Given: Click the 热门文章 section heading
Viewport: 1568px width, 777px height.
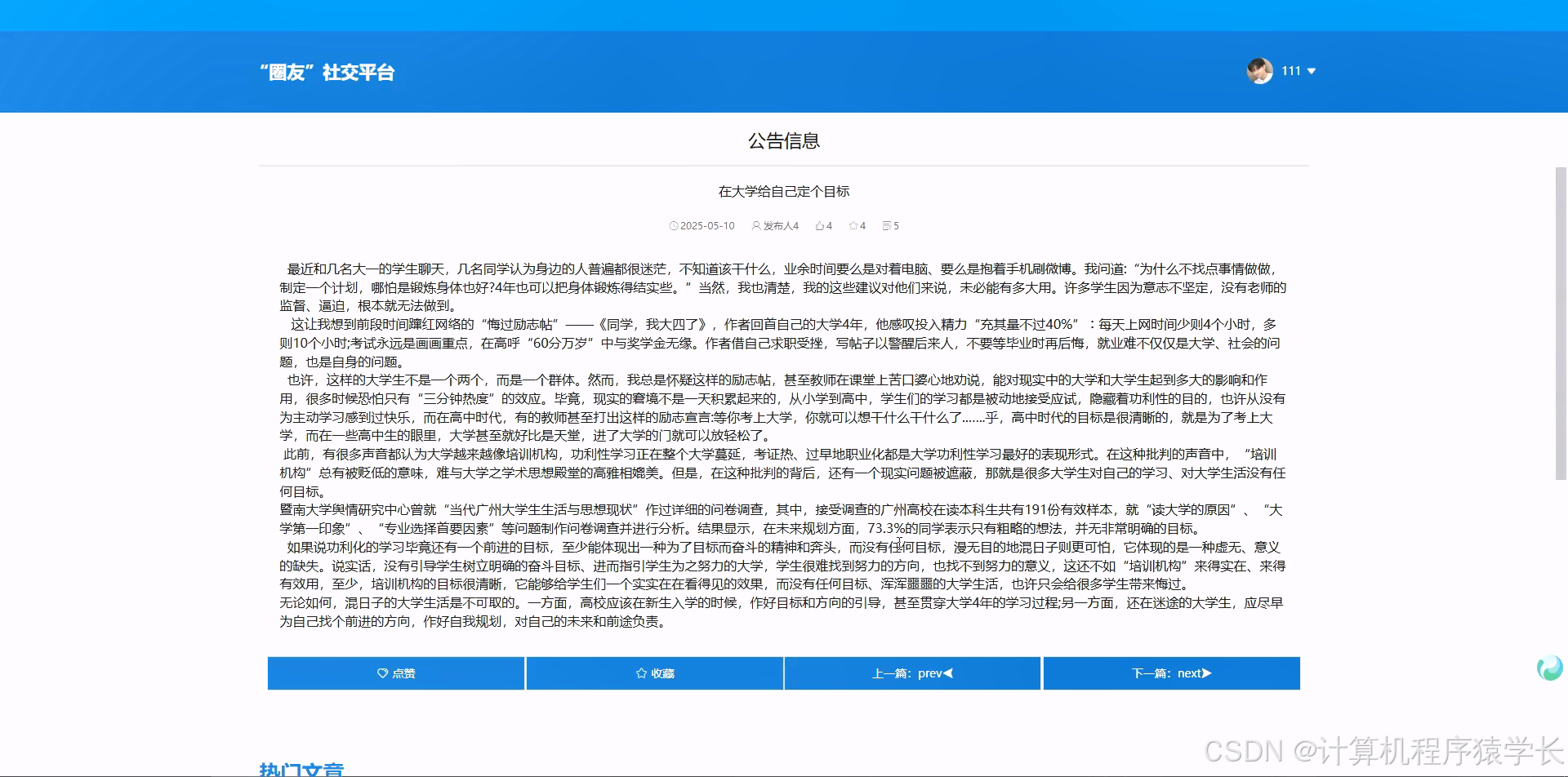Looking at the screenshot, I should coord(301,770).
